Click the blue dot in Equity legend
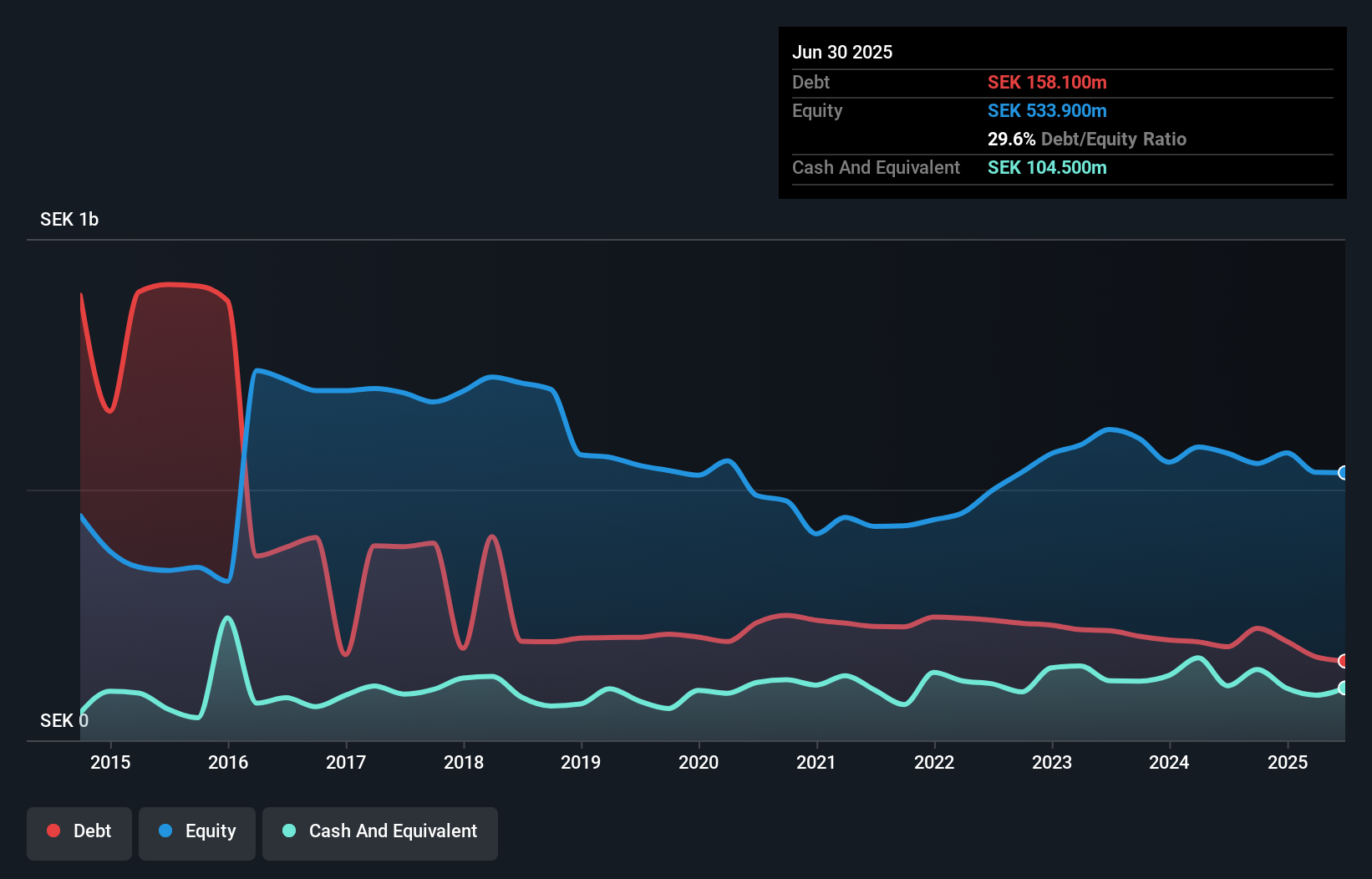 click(165, 831)
